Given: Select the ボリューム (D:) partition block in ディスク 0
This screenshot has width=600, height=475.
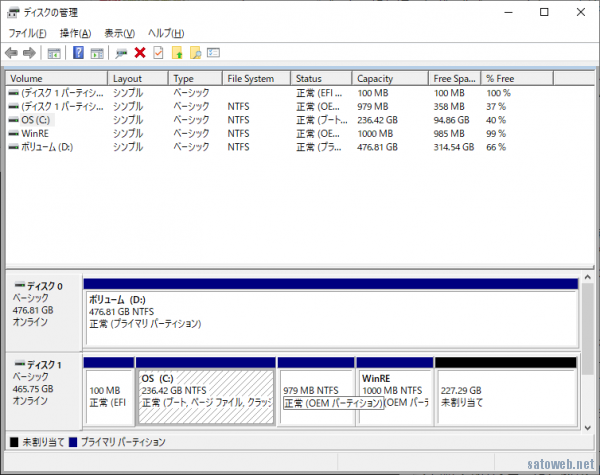Looking at the screenshot, I should 330,312.
